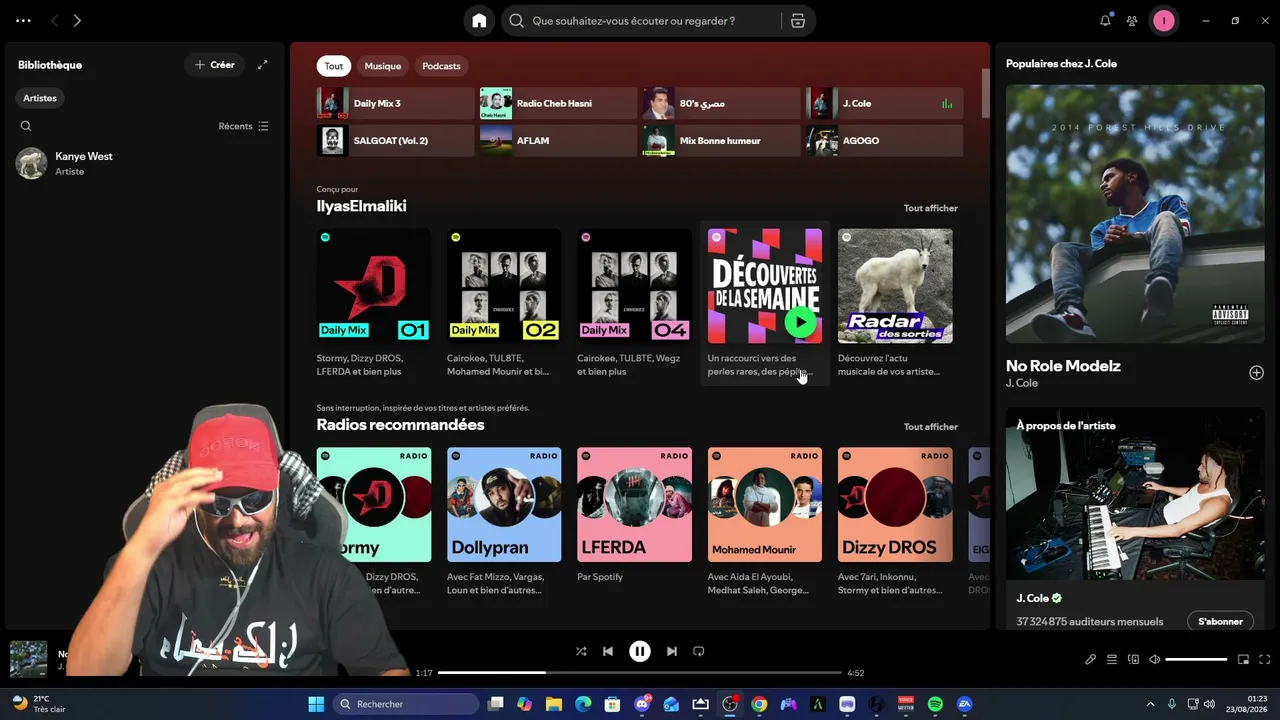
Task: Open Spotify from the Windows taskbar
Action: tap(935, 704)
